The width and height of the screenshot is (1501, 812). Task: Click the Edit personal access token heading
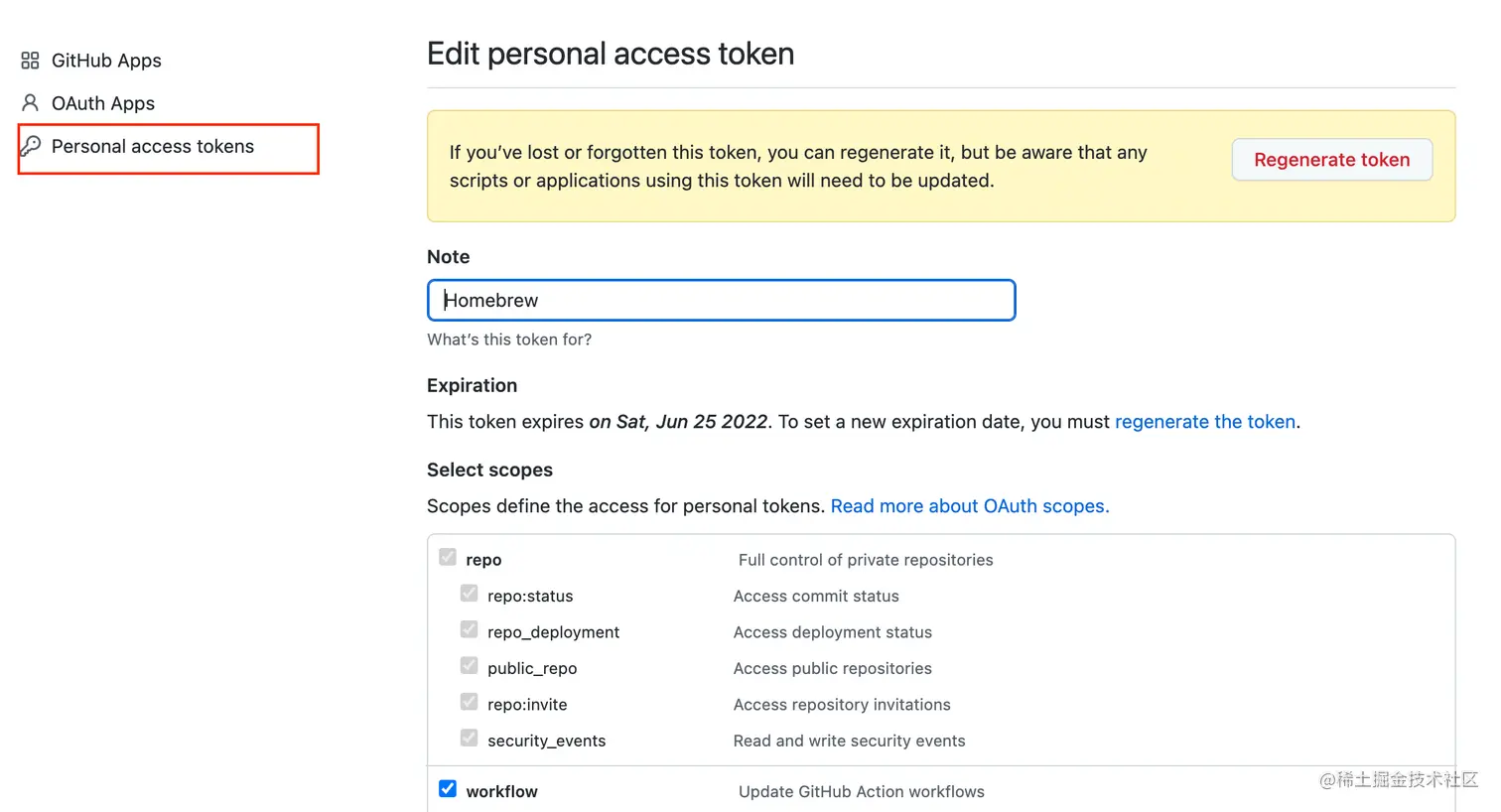point(611,54)
